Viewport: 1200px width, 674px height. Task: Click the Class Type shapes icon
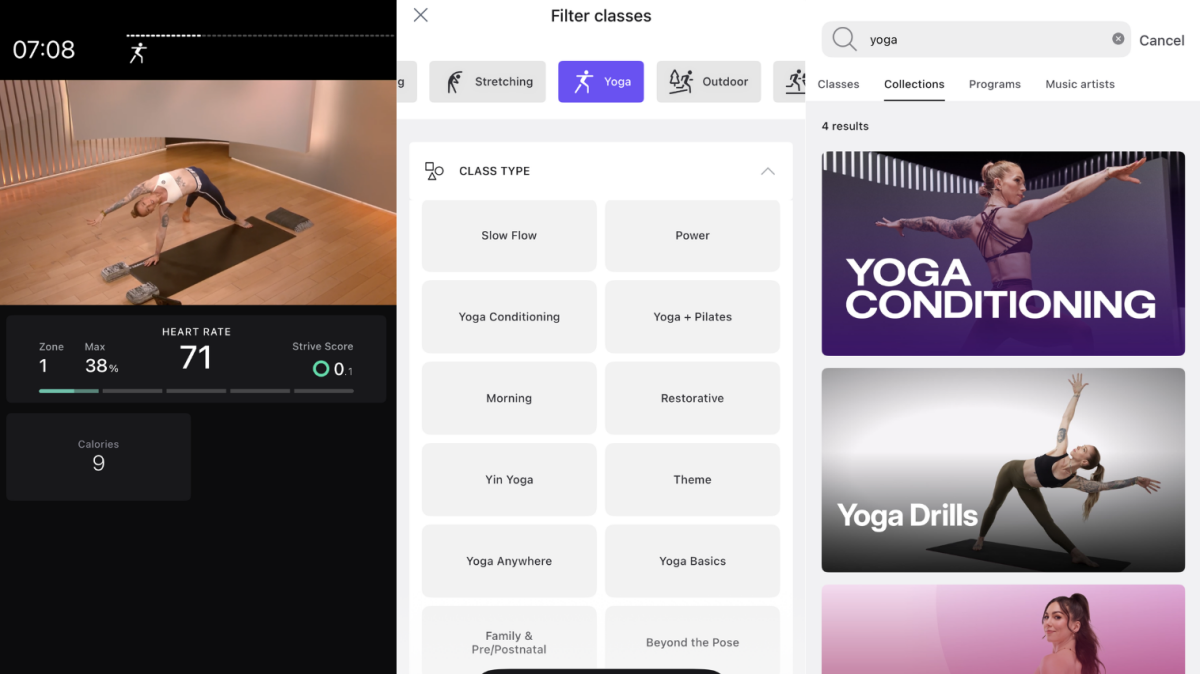pos(434,171)
